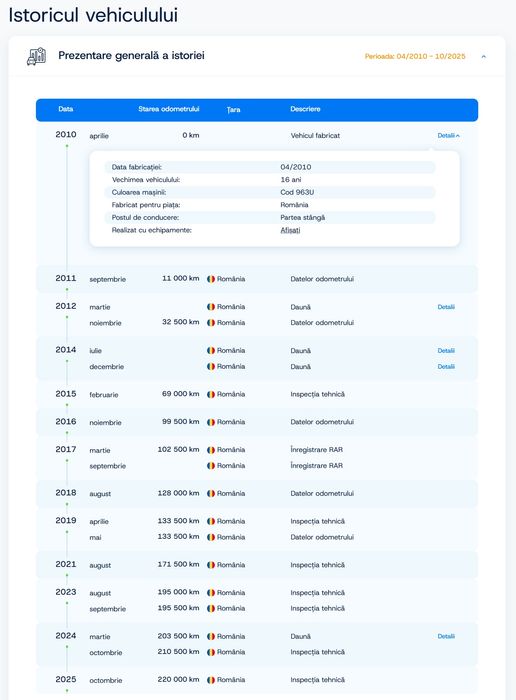Image resolution: width=516 pixels, height=700 pixels.
Task: Click the 2023 timeline year marker
Action: 66,592
